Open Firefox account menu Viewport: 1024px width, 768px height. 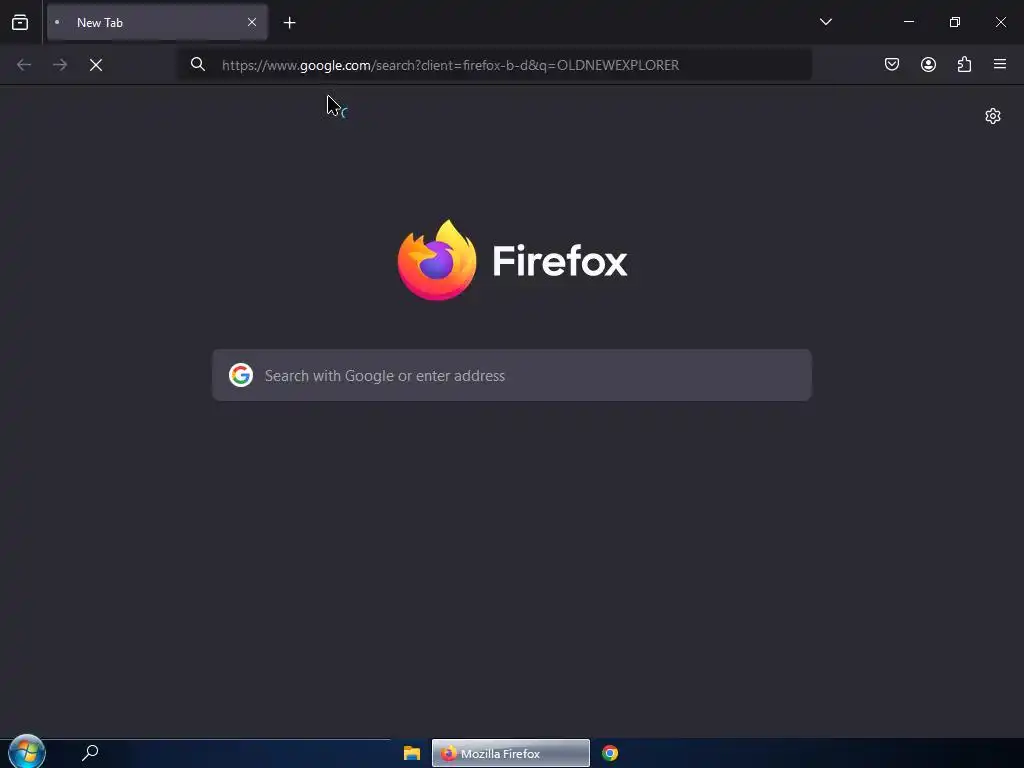click(x=928, y=64)
